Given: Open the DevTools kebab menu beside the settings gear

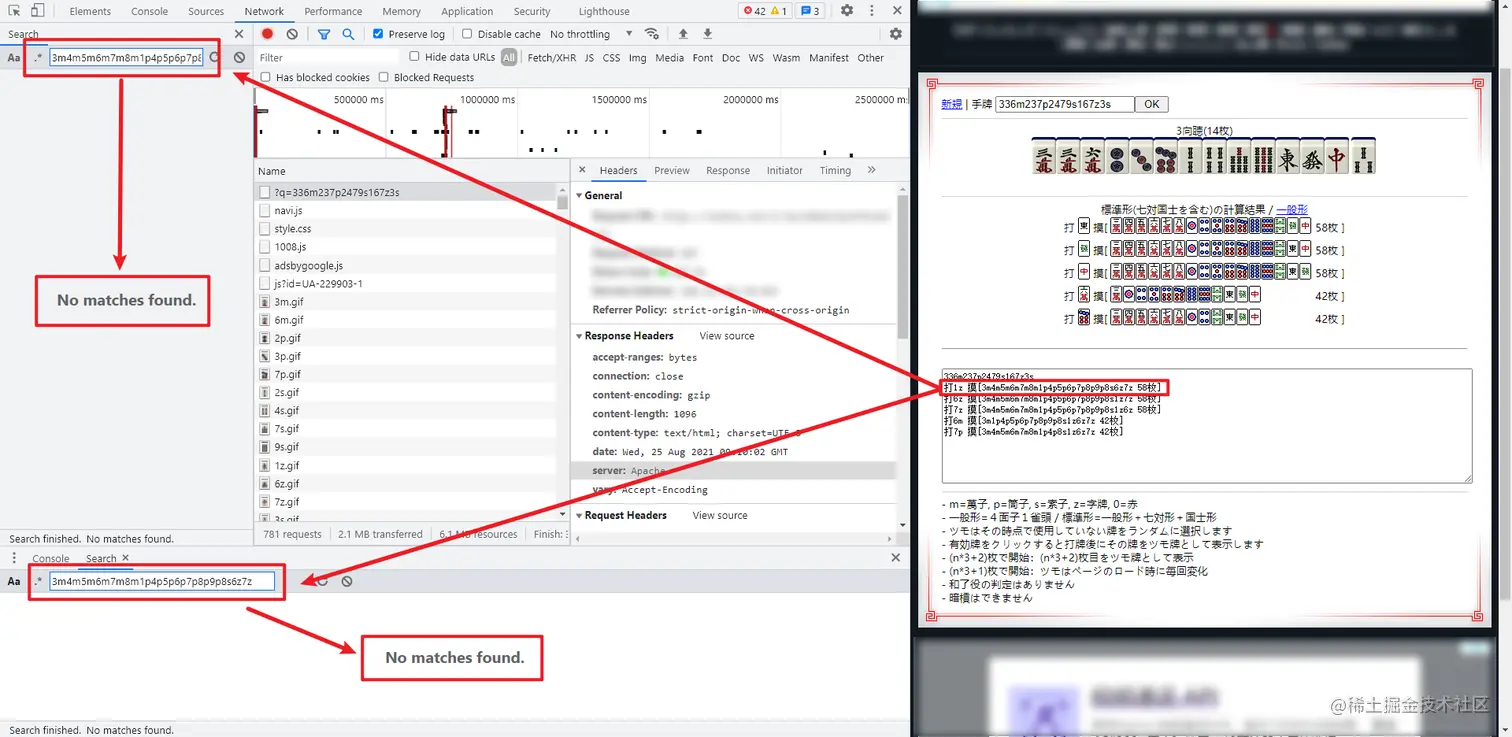Looking at the screenshot, I should [x=871, y=11].
